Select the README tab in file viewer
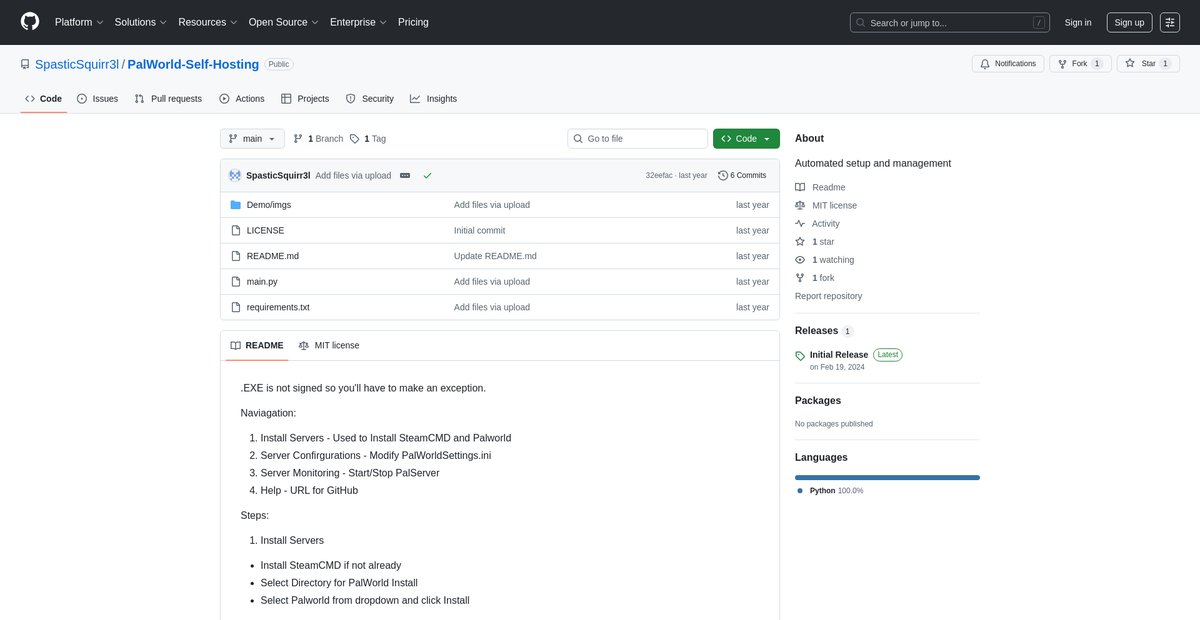 256,345
